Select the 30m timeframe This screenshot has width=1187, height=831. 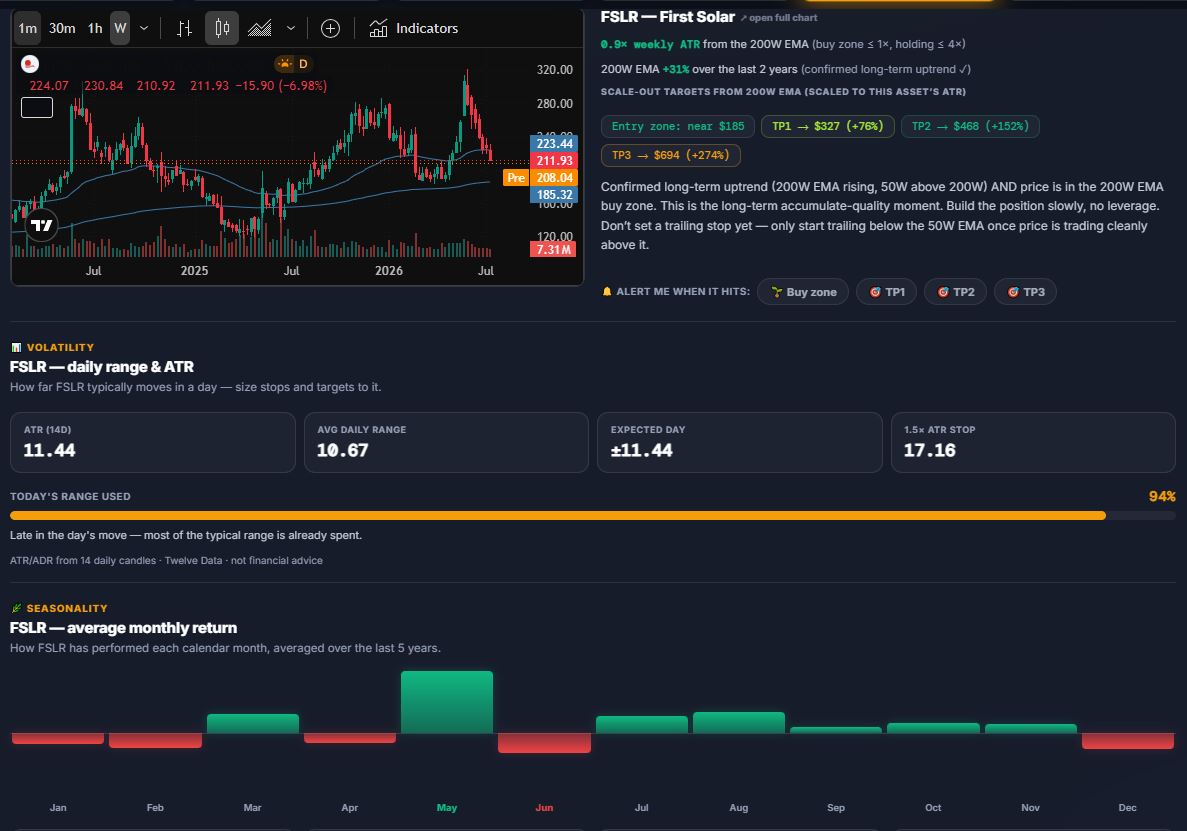coord(62,29)
